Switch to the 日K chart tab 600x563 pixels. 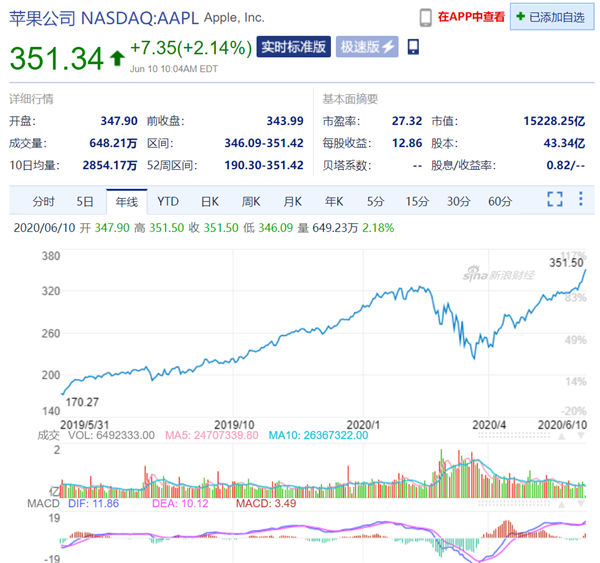pos(210,201)
